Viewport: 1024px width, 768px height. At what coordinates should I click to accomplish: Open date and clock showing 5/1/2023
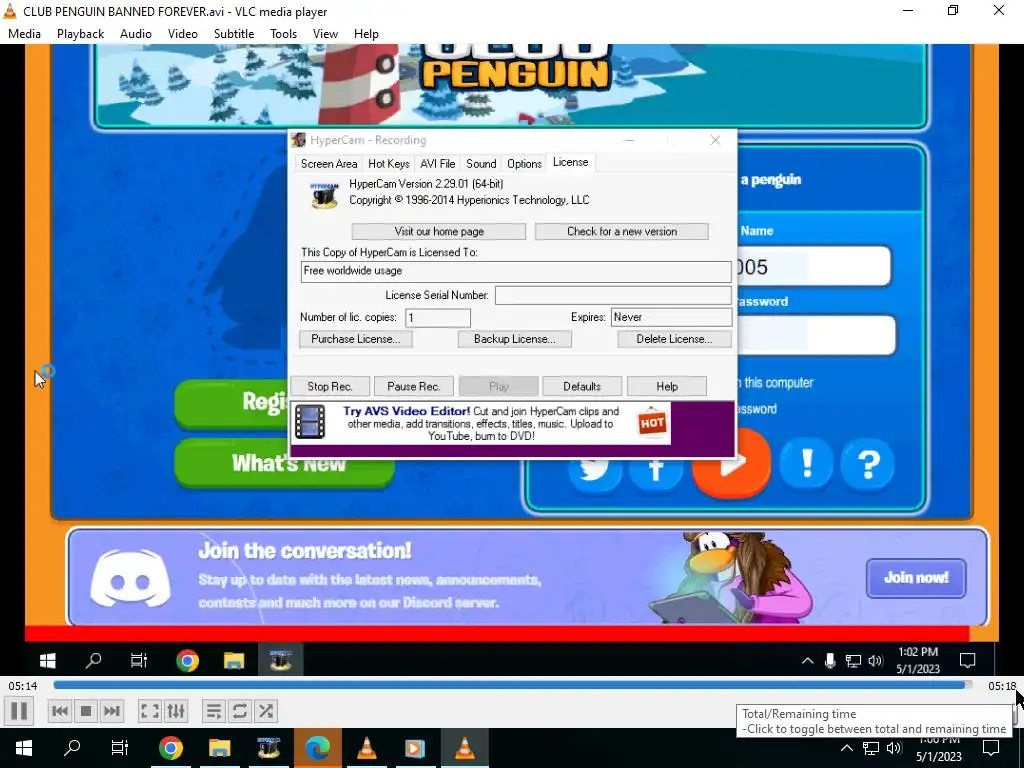click(x=938, y=749)
